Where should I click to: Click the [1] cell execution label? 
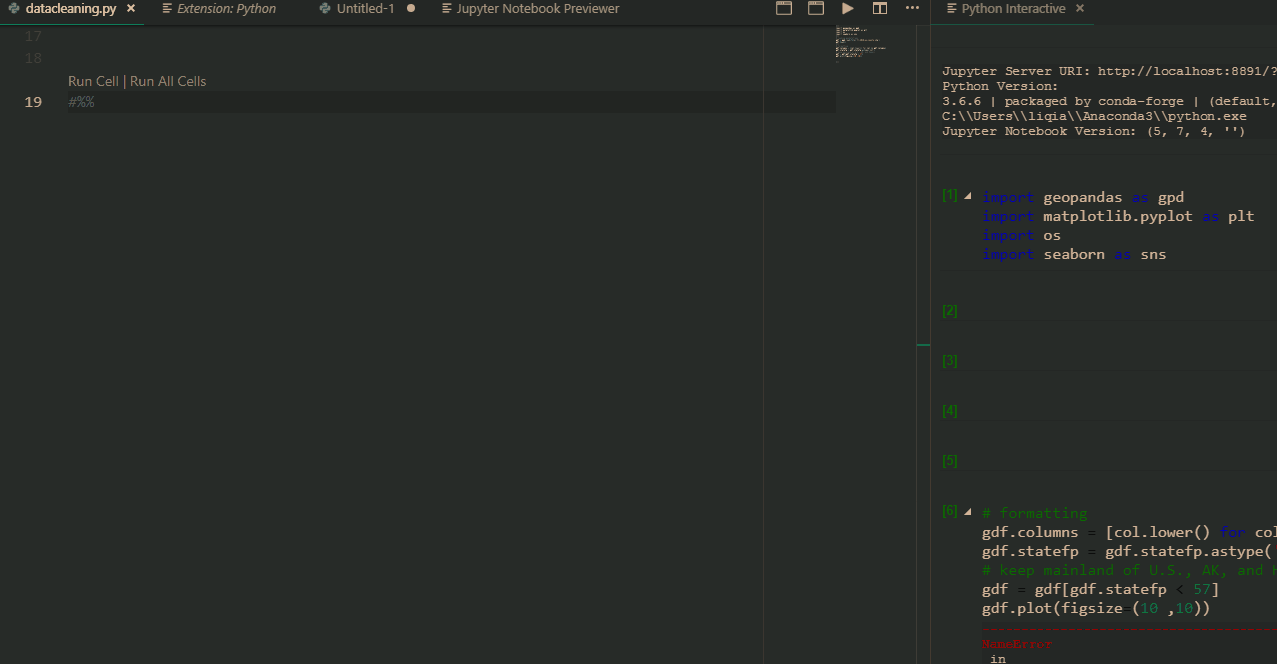950,195
